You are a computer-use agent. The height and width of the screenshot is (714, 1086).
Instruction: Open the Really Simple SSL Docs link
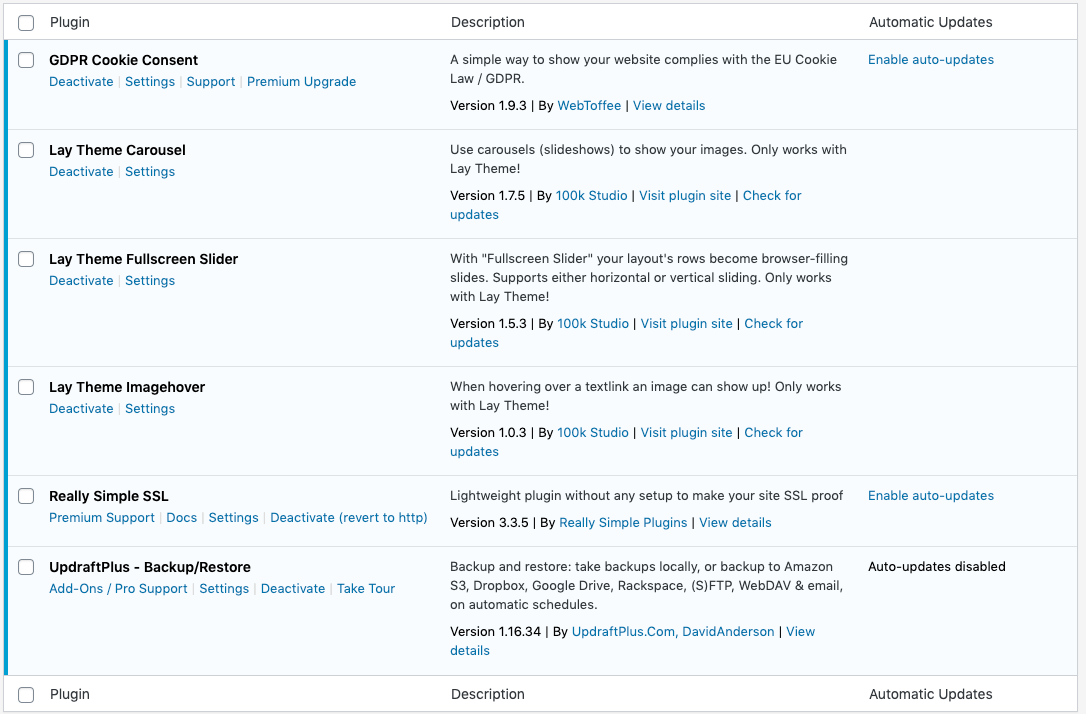181,518
